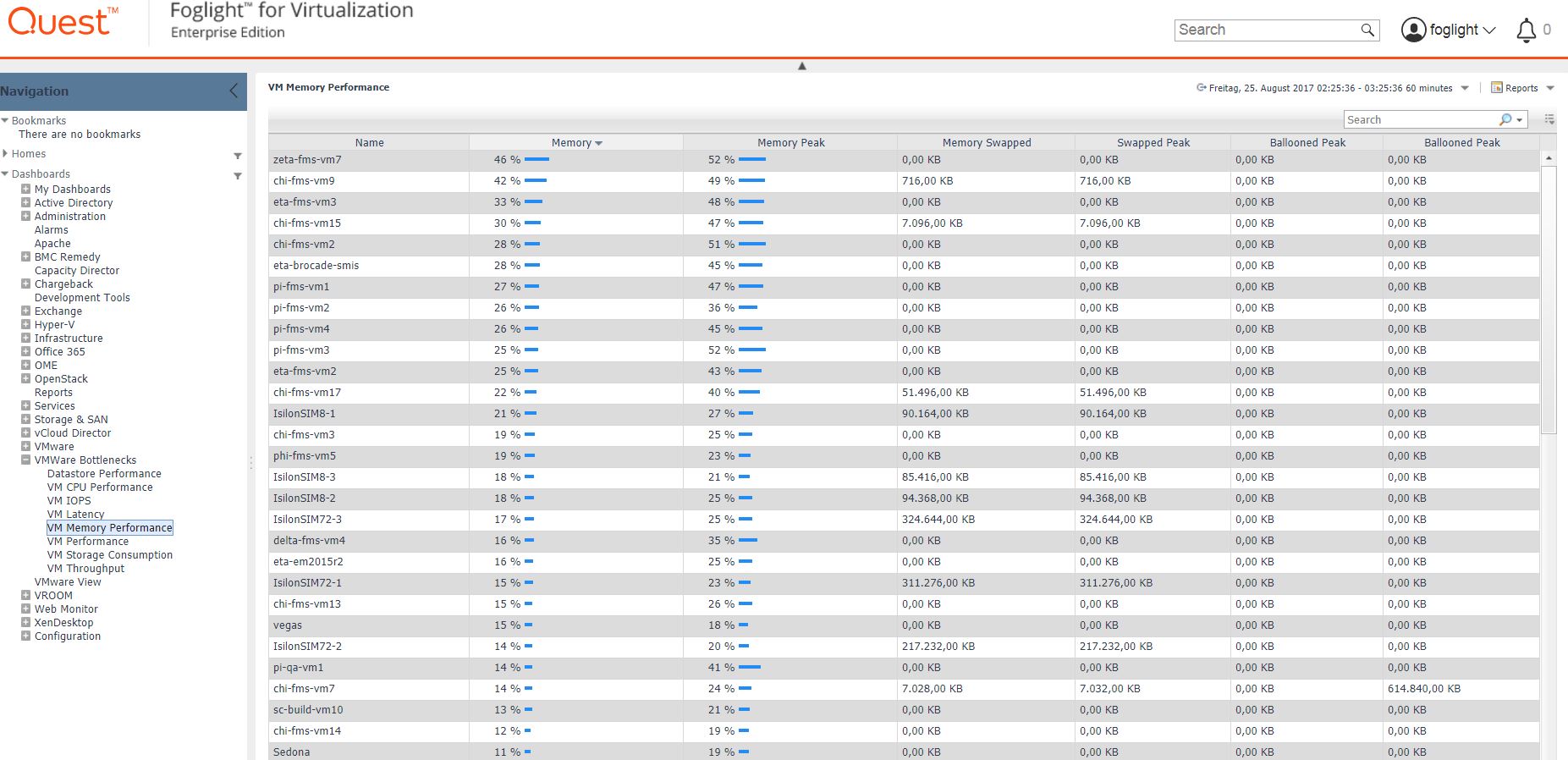Open VMware View dashboard
The height and width of the screenshot is (760, 1568).
(x=68, y=581)
